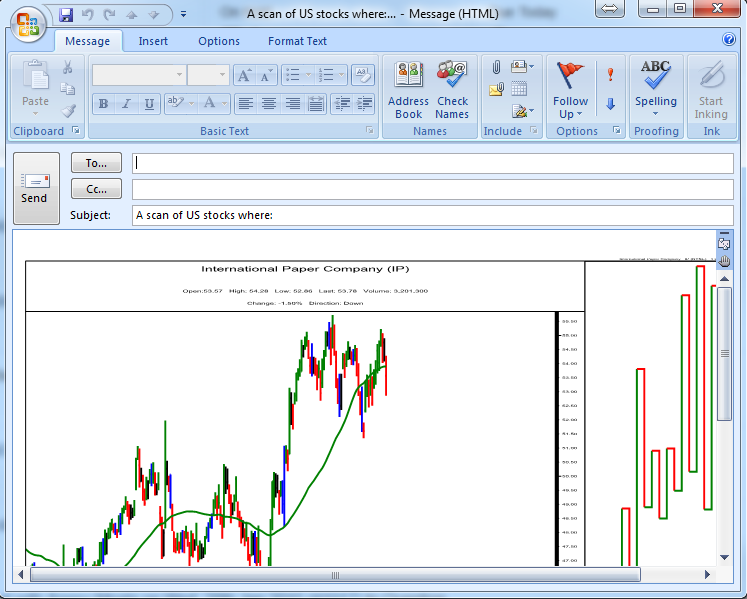
Task: Switch to the Insert tab
Action: pyautogui.click(x=153, y=41)
